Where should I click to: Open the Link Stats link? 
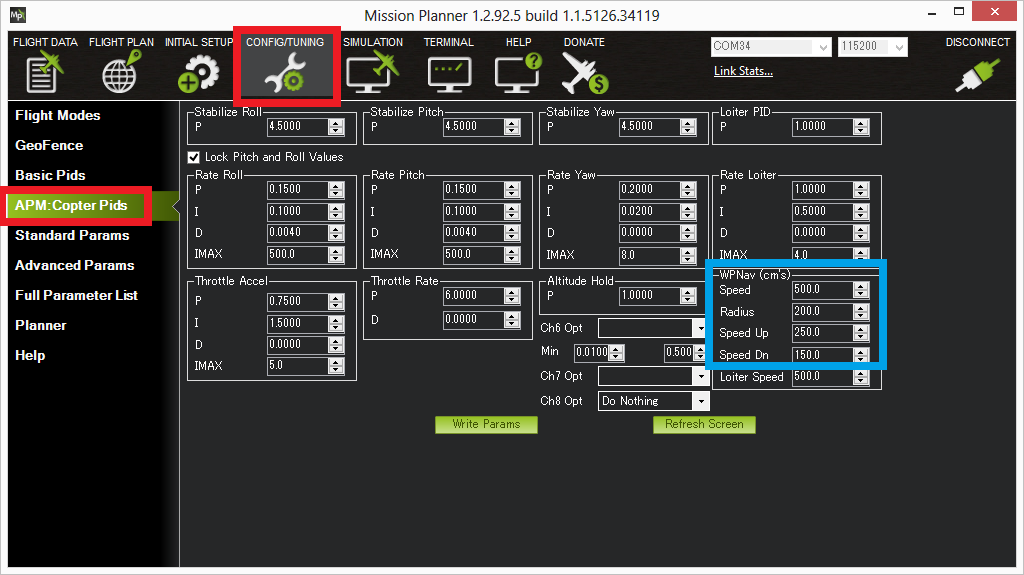click(x=743, y=71)
